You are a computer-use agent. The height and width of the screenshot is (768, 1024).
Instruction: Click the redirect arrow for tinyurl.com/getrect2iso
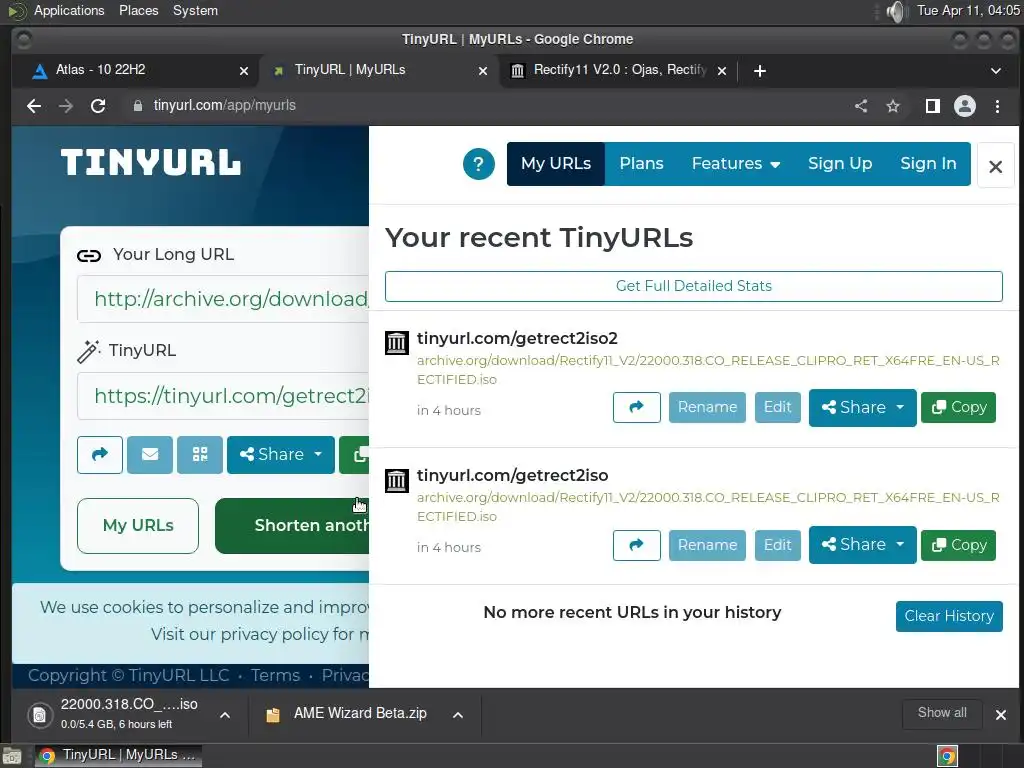tap(637, 545)
